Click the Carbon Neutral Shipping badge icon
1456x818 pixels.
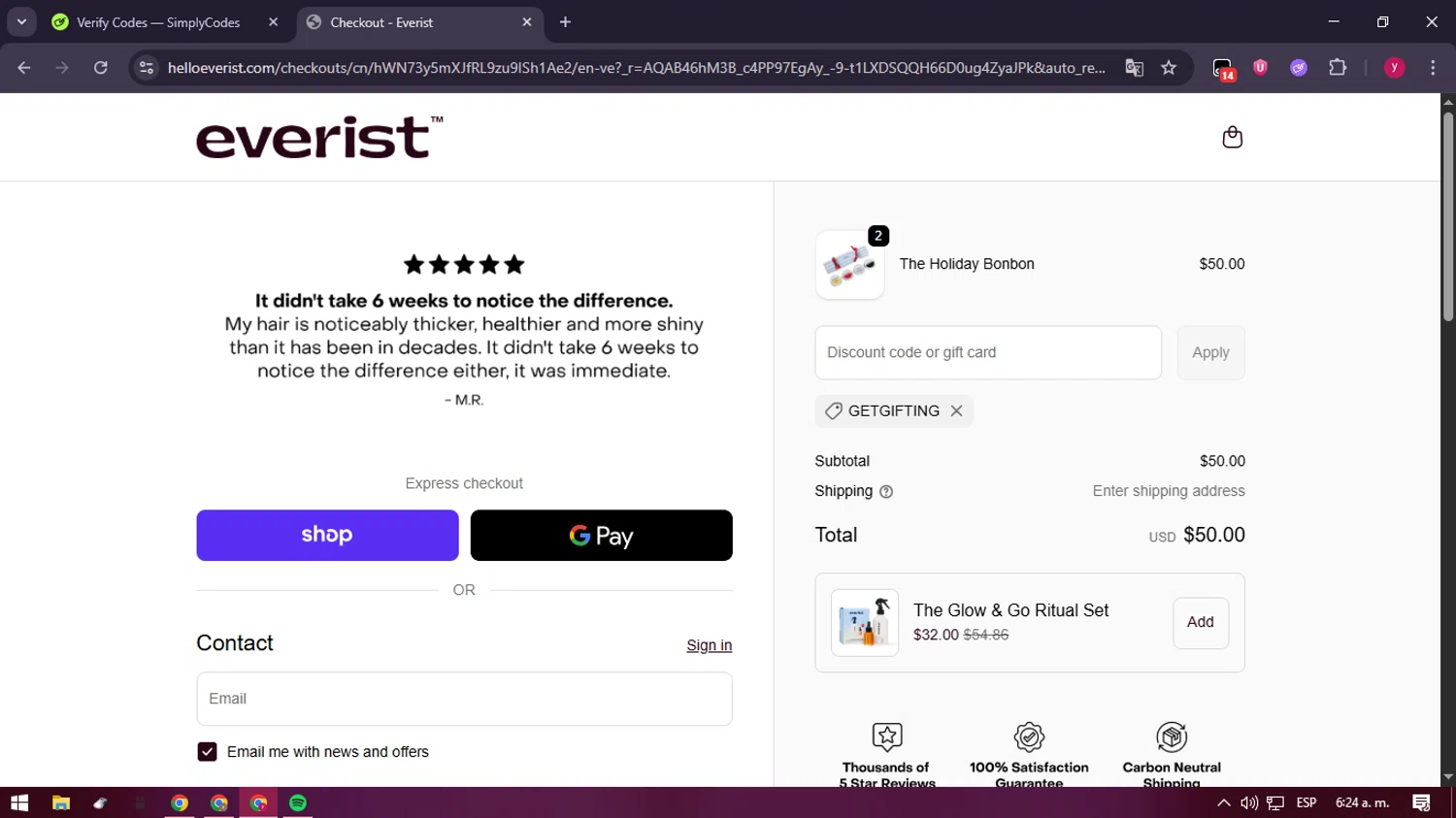[1172, 736]
